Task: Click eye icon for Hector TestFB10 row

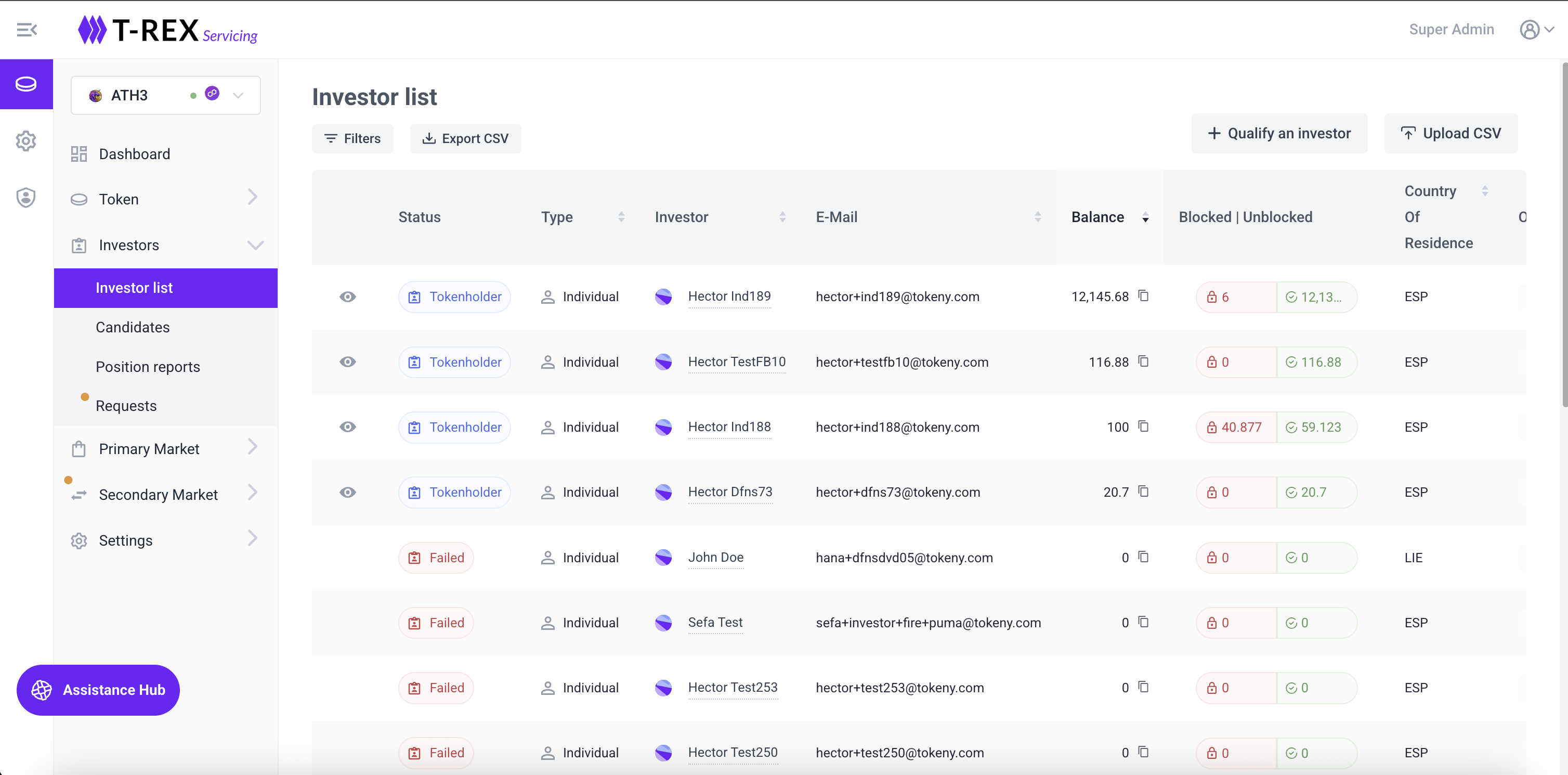Action: (x=348, y=361)
